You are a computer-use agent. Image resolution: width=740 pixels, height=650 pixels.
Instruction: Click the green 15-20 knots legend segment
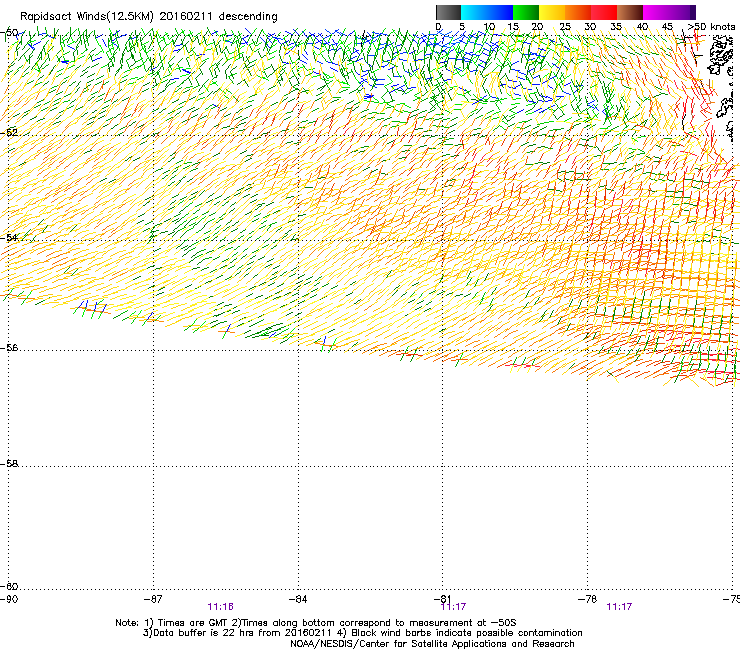pyautogui.click(x=526, y=12)
